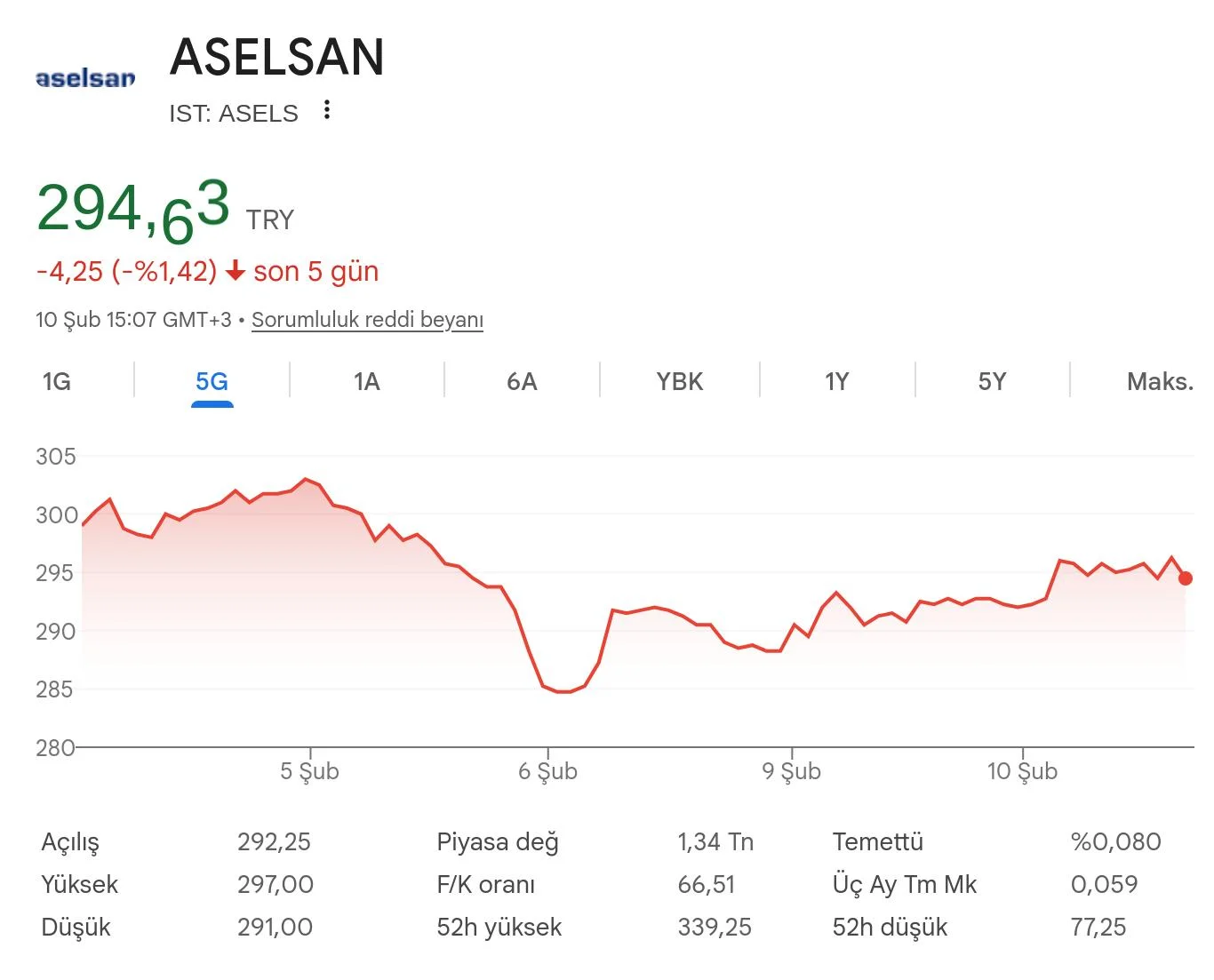
Task: Click the red endpoint dot on chart
Action: (x=1185, y=578)
